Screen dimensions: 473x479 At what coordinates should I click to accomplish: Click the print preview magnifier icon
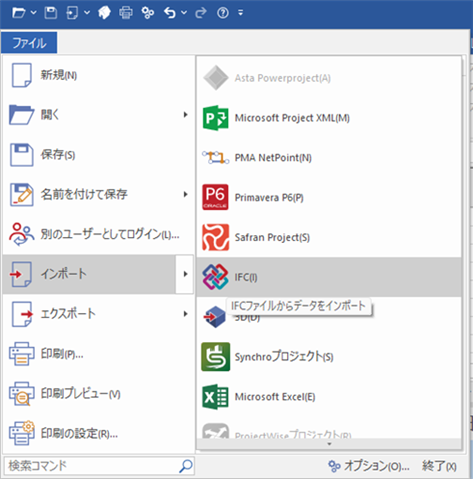(22, 394)
